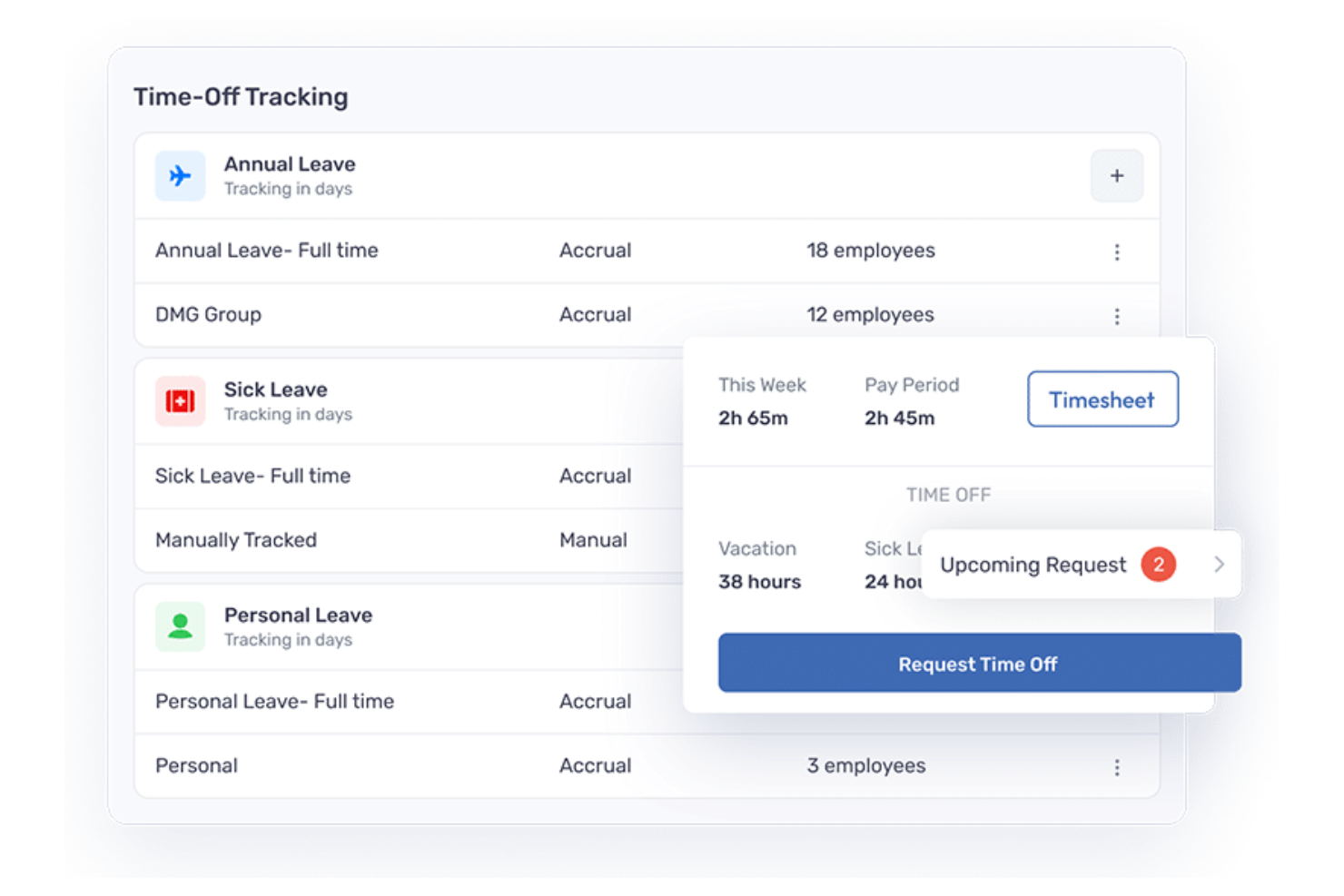Viewport: 1344px width, 896px height.
Task: Click the airplane icon next to Annual Leave
Action: [x=180, y=175]
